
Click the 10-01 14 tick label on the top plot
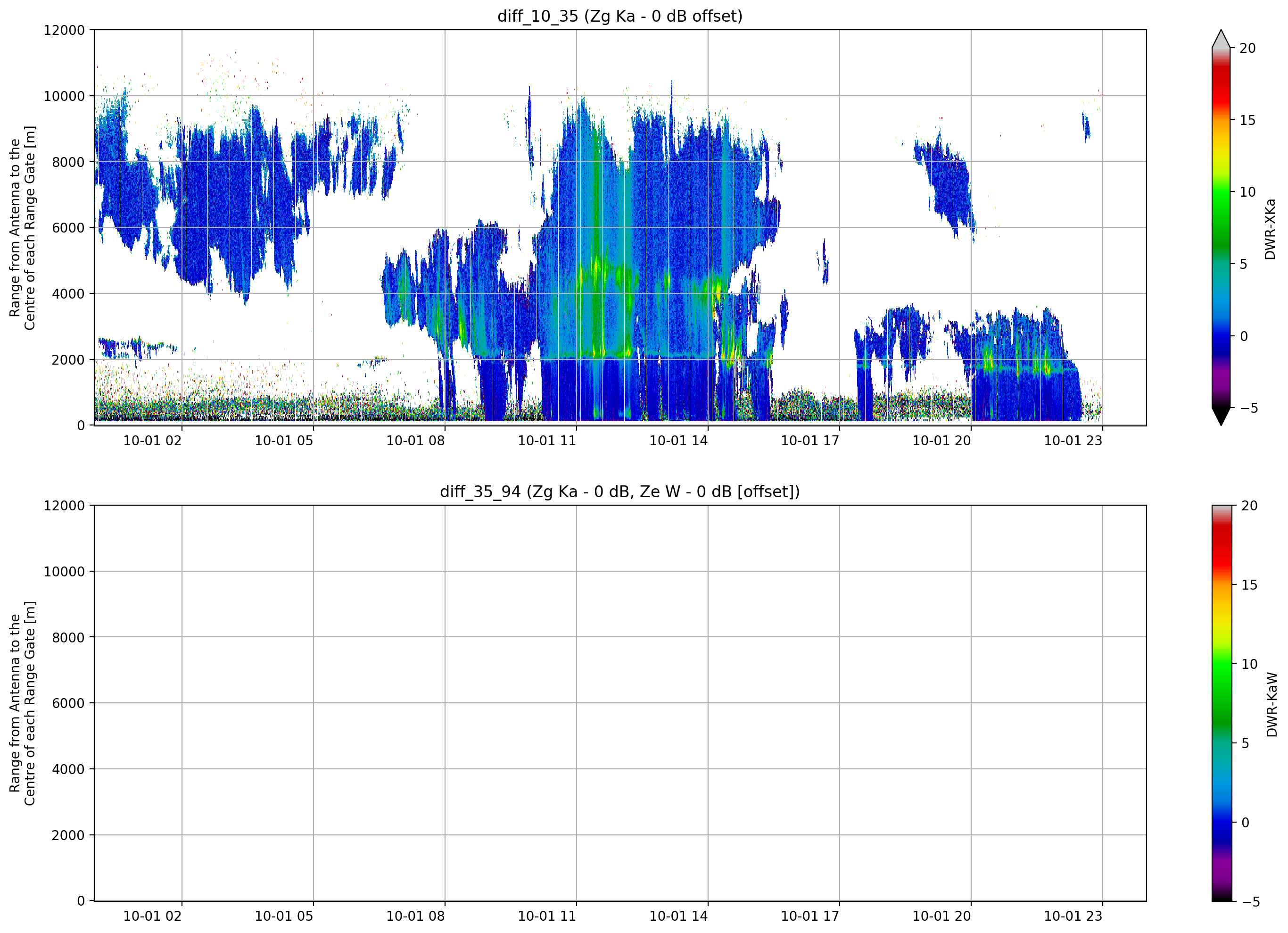pos(678,441)
